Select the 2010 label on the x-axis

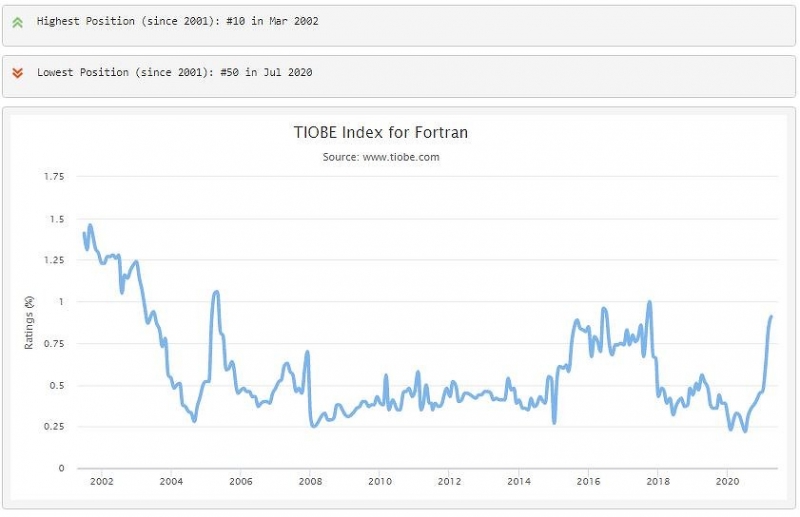coord(379,482)
